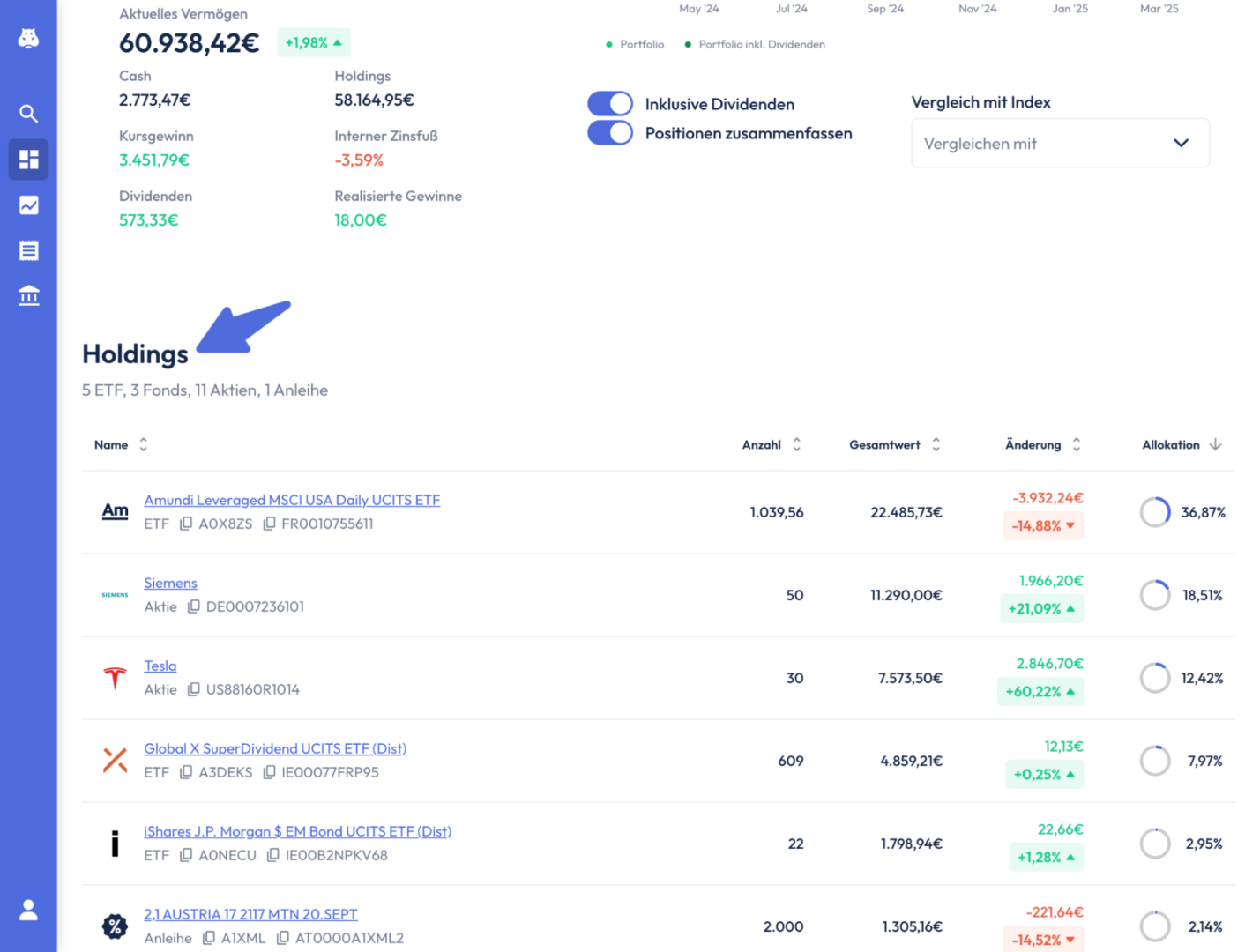
Task: Select the dashboard grid icon in sidebar
Action: click(x=28, y=160)
